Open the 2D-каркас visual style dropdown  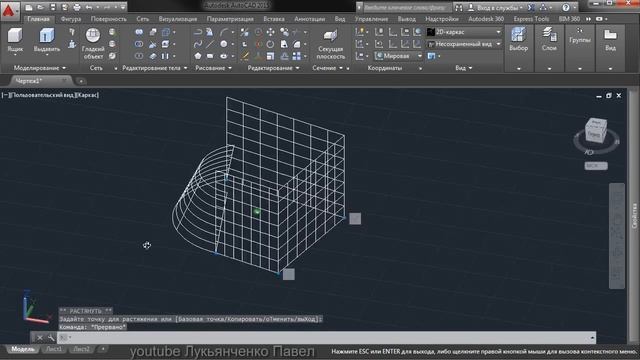pos(464,32)
